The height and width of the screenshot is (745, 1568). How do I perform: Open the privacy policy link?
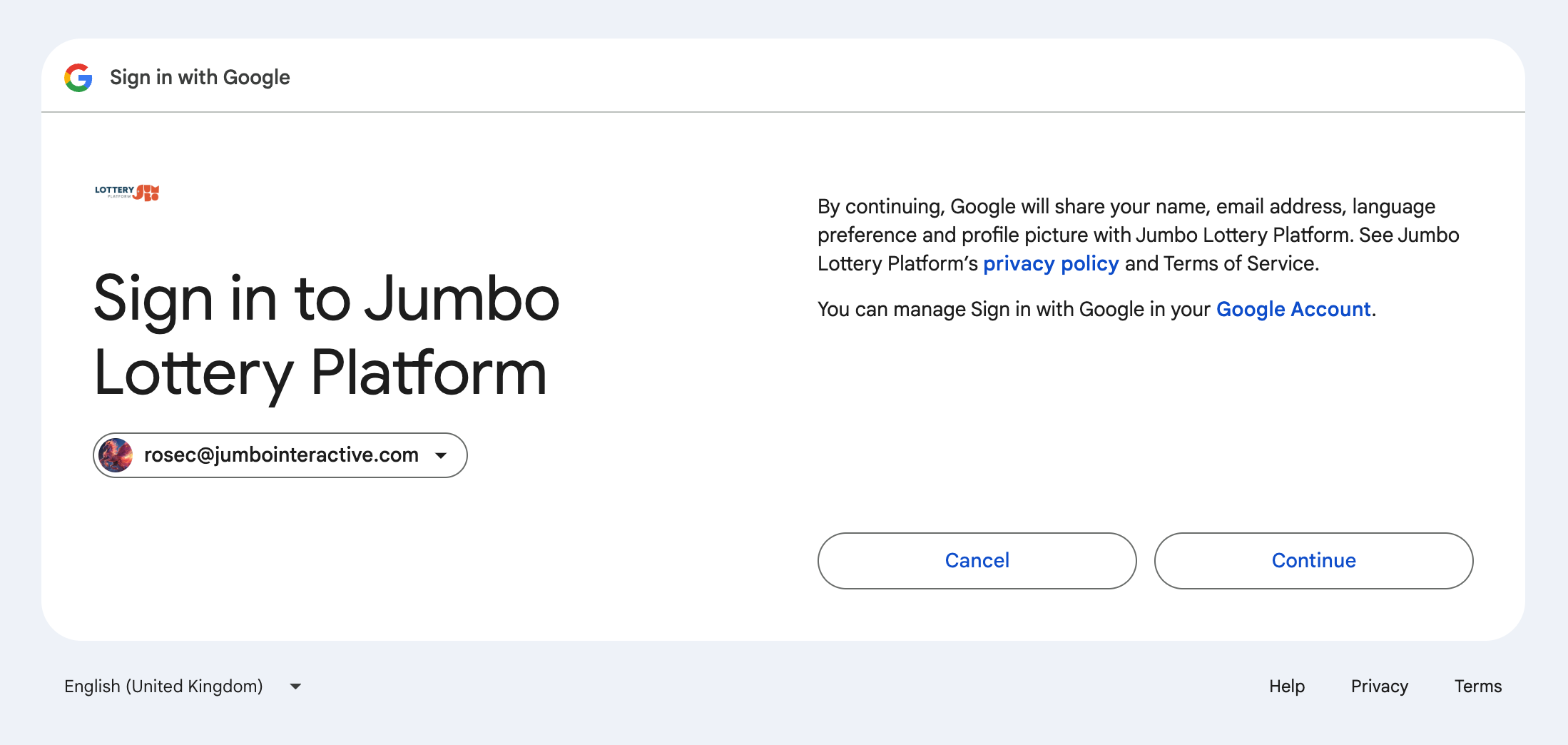(x=1051, y=264)
